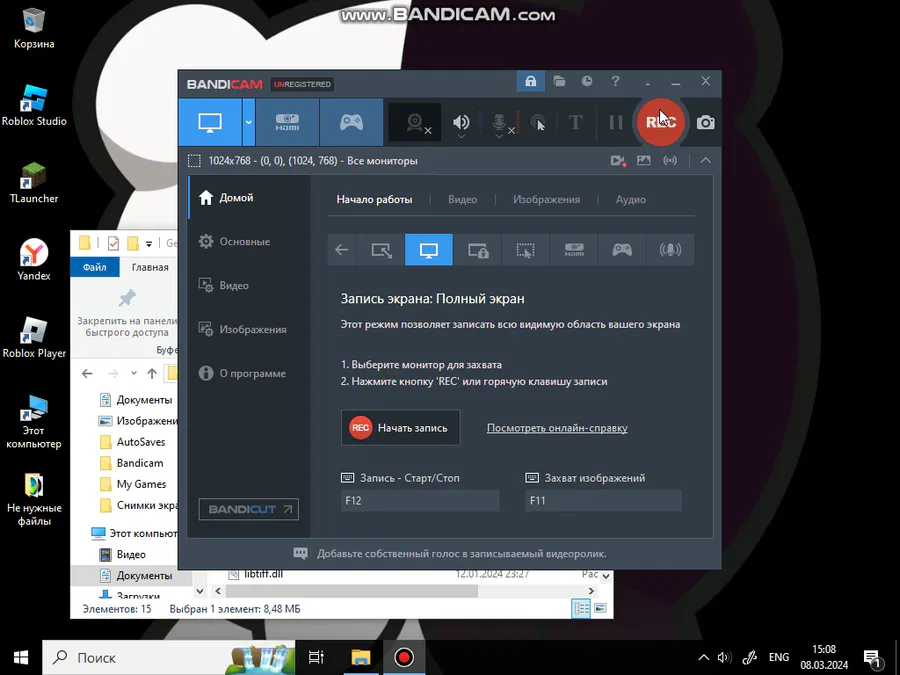Select HDMI device recording mode
Image resolution: width=900 pixels, height=675 pixels.
coord(287,122)
